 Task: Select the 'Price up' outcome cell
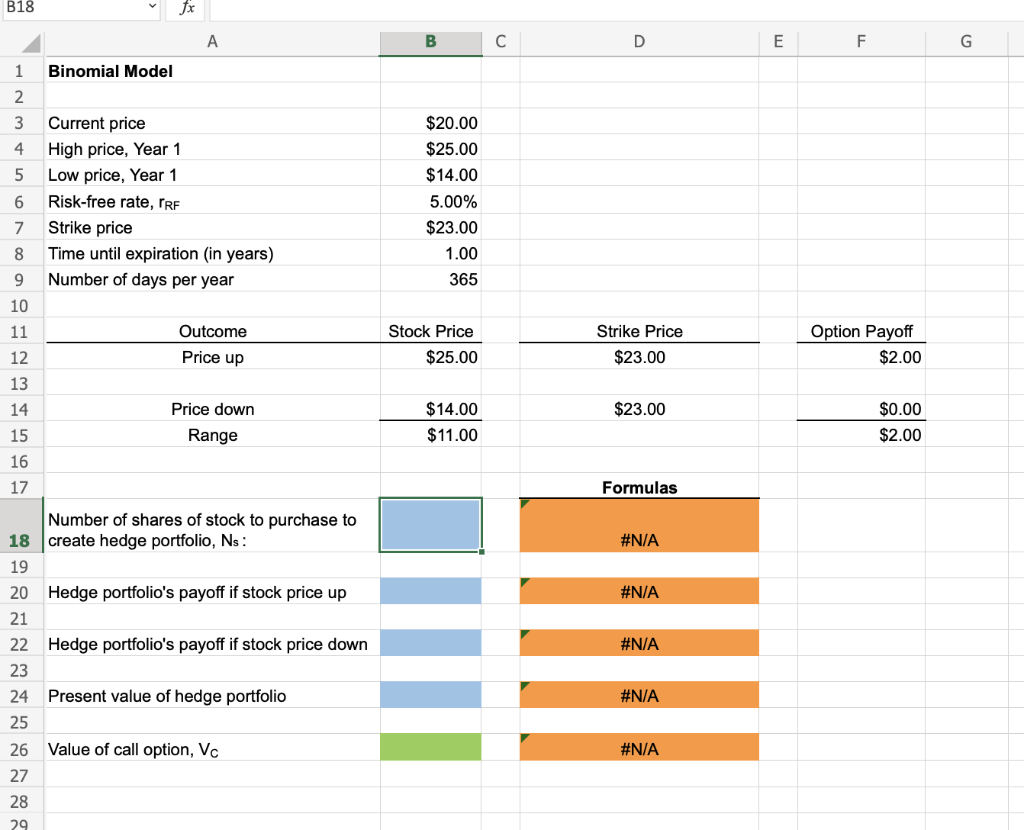tap(212, 357)
